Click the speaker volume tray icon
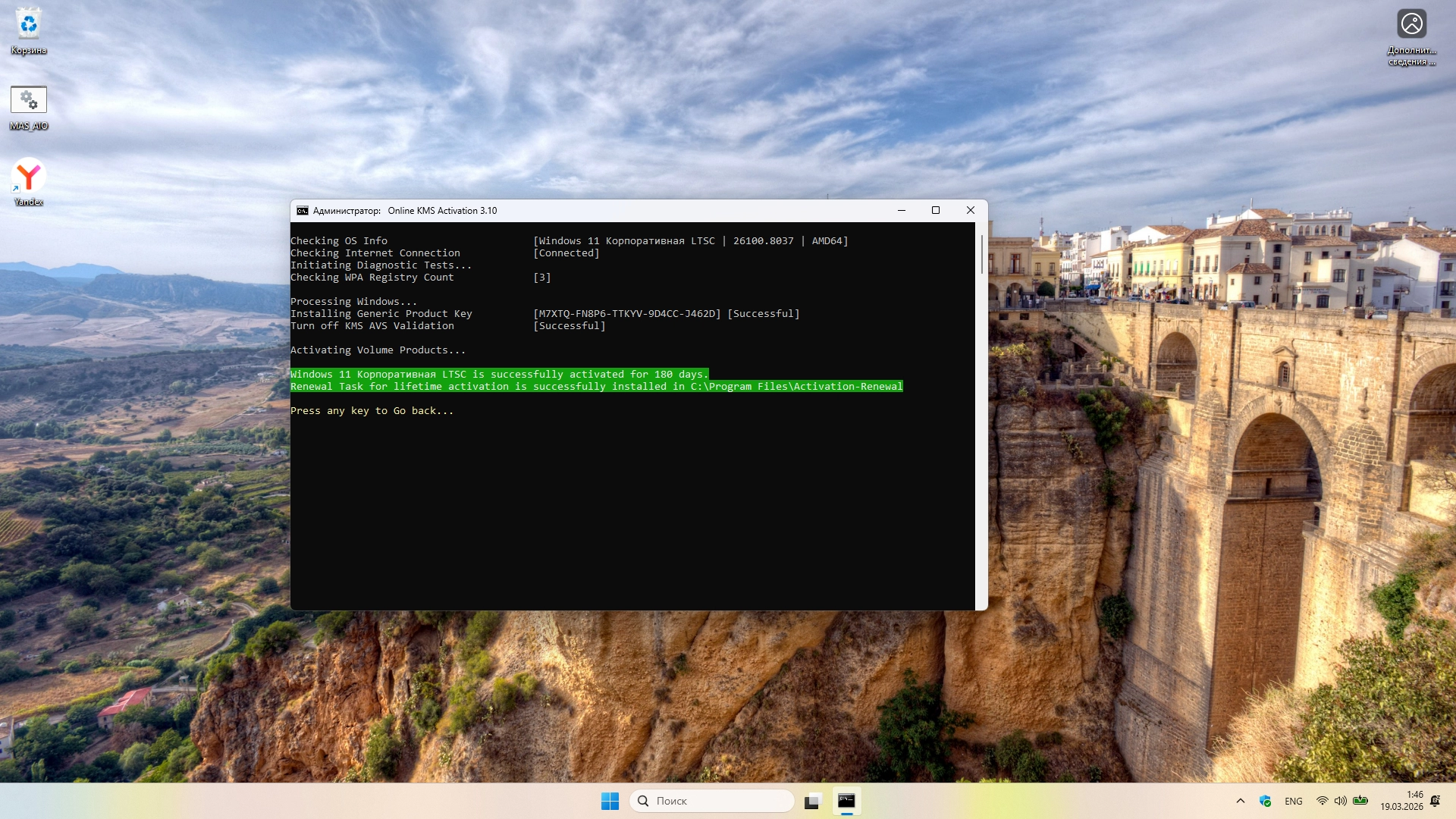Viewport: 1456px width, 819px height. pos(1341,801)
